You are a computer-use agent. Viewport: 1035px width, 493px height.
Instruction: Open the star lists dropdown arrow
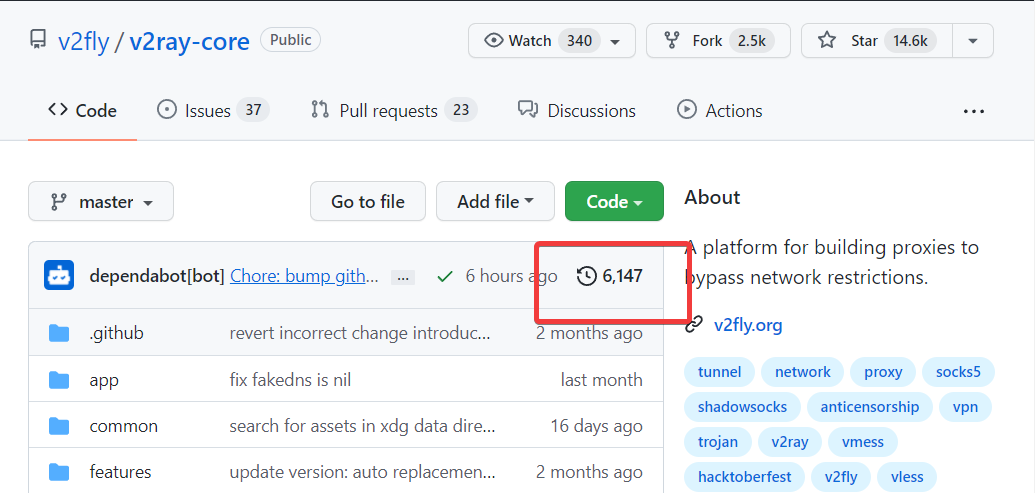pyautogui.click(x=973, y=41)
